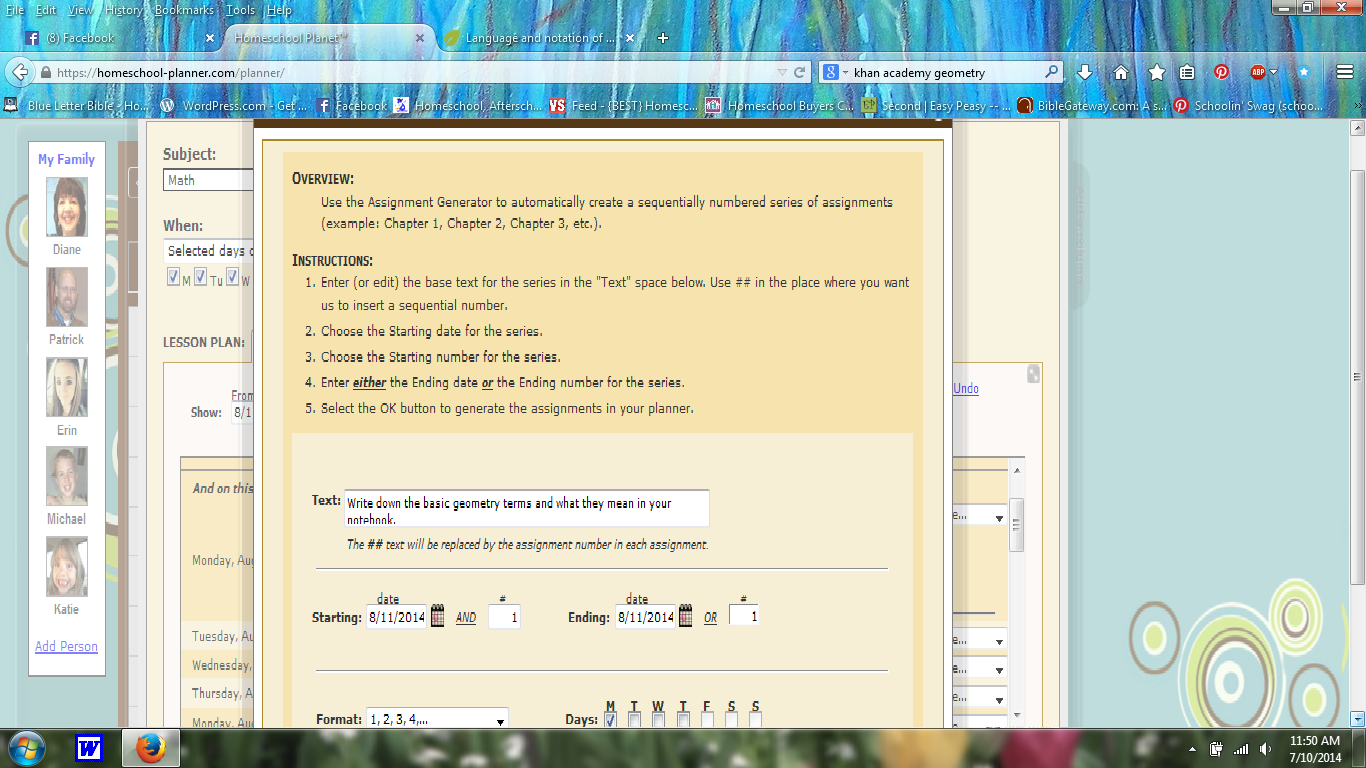Screen dimensions: 1366x768
Task: Click in the assignment Text input field
Action: click(x=526, y=508)
